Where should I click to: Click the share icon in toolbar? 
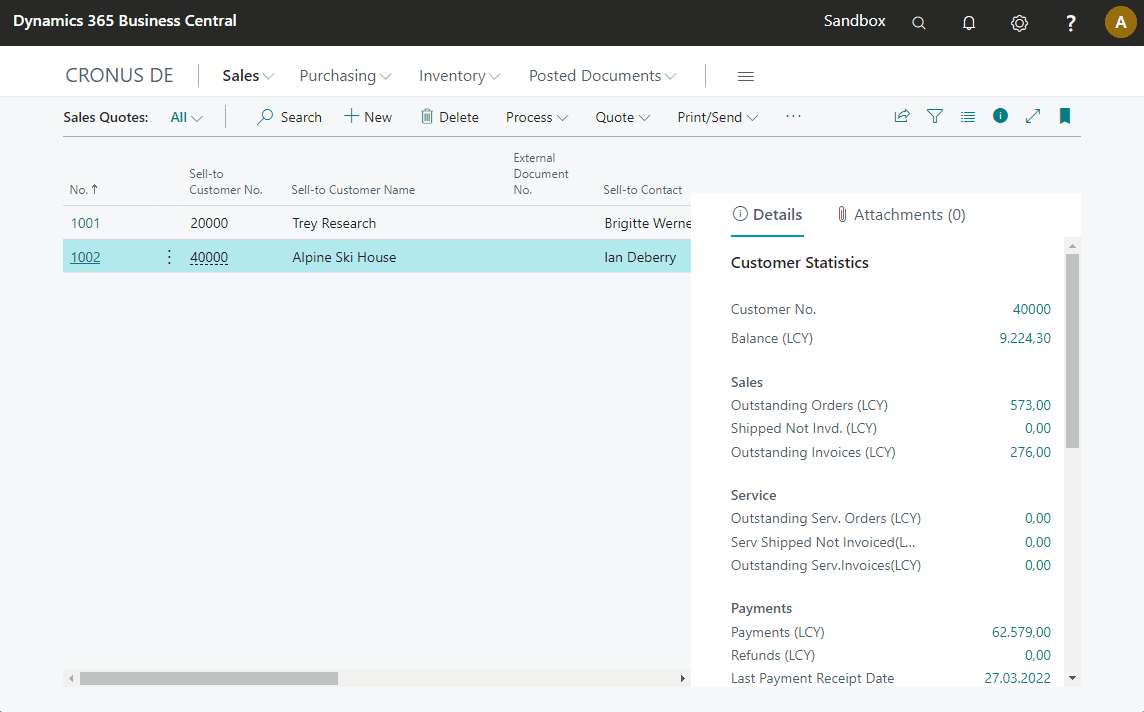(902, 116)
